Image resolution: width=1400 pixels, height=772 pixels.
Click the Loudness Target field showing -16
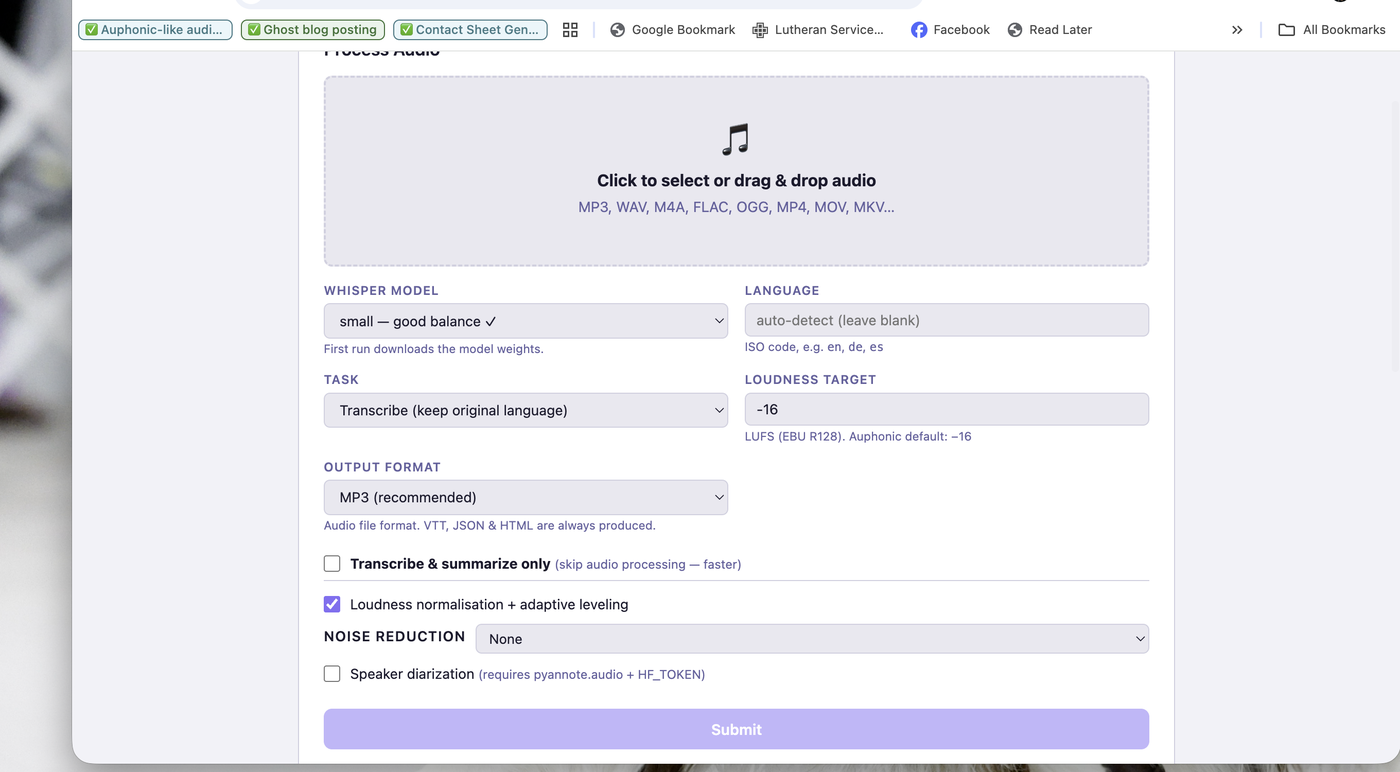click(x=947, y=409)
